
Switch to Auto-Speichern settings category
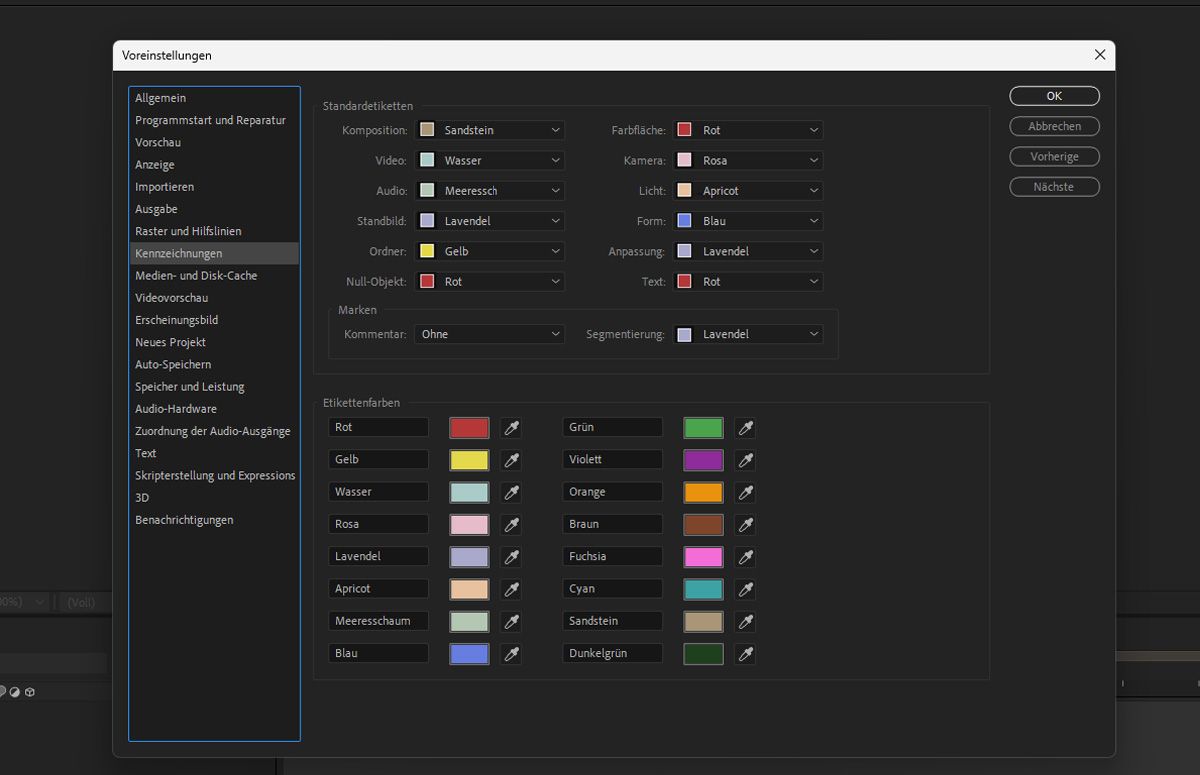[173, 364]
